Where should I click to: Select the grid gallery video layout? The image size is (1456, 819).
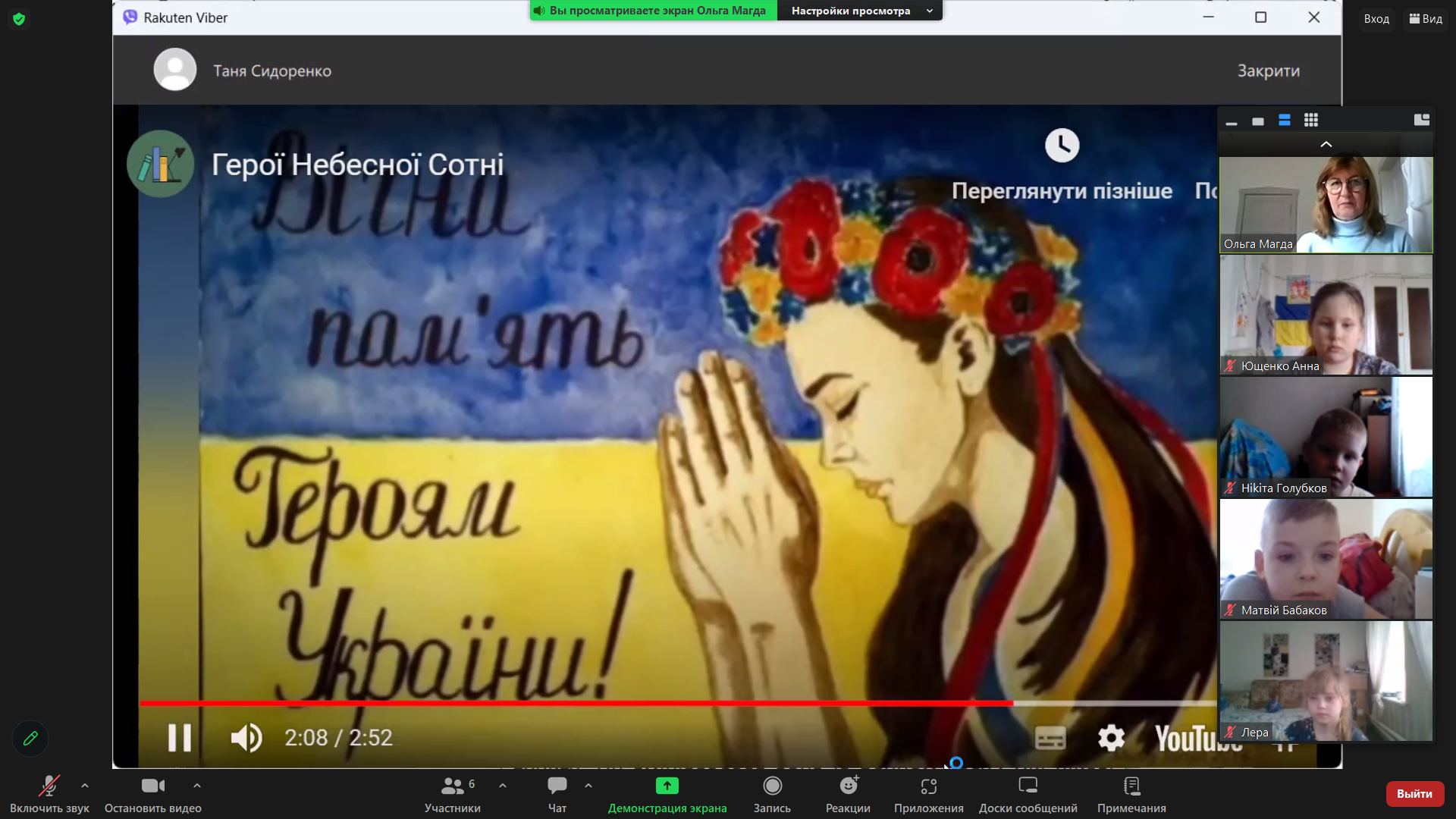pos(1311,120)
